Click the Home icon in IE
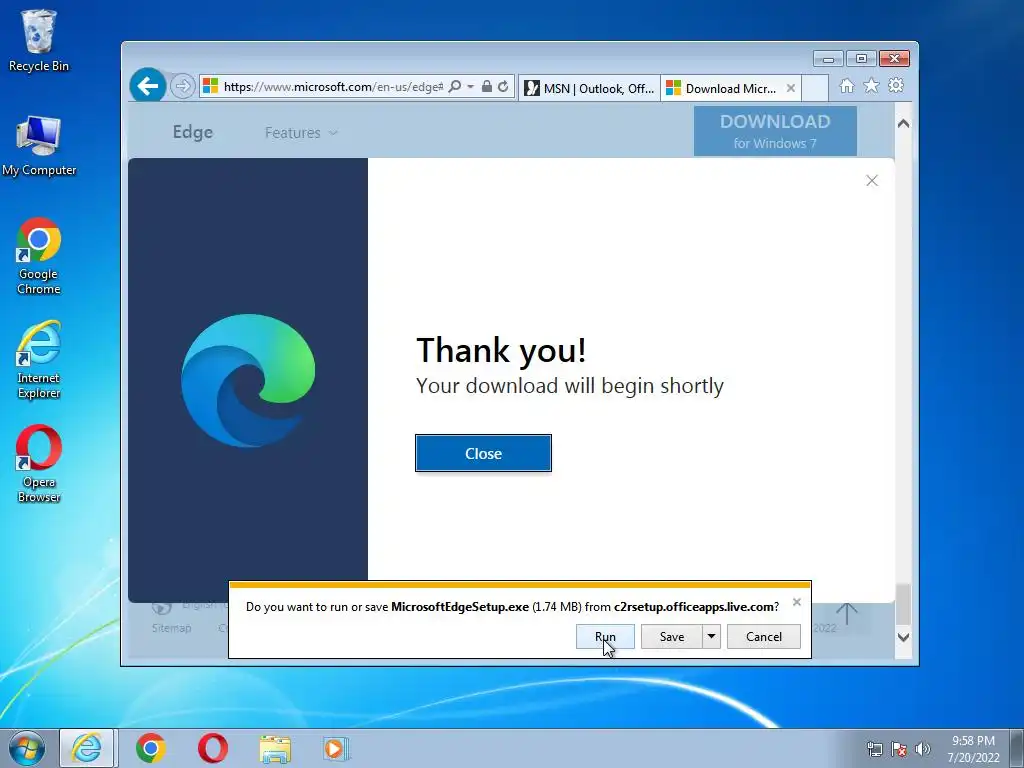The image size is (1024, 768). [x=847, y=86]
